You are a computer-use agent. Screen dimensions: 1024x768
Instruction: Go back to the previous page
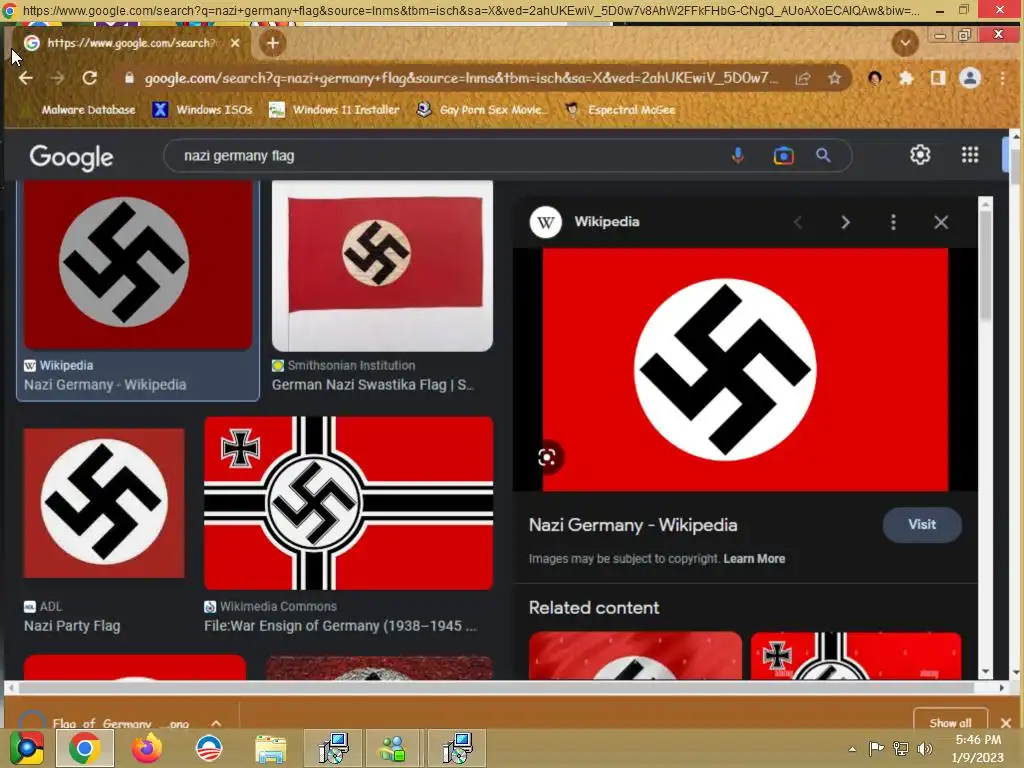click(x=25, y=78)
